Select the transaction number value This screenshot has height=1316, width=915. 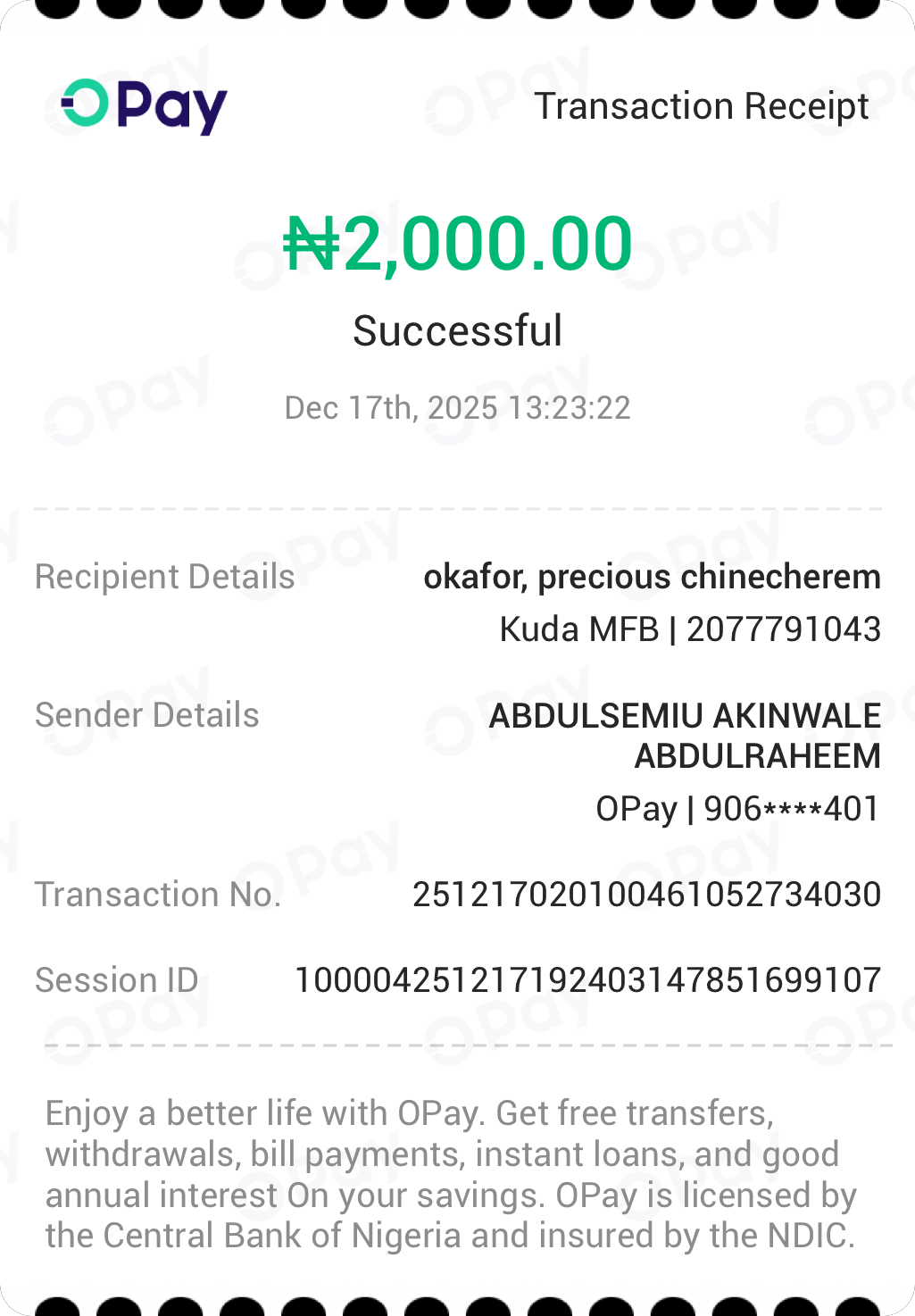click(646, 895)
